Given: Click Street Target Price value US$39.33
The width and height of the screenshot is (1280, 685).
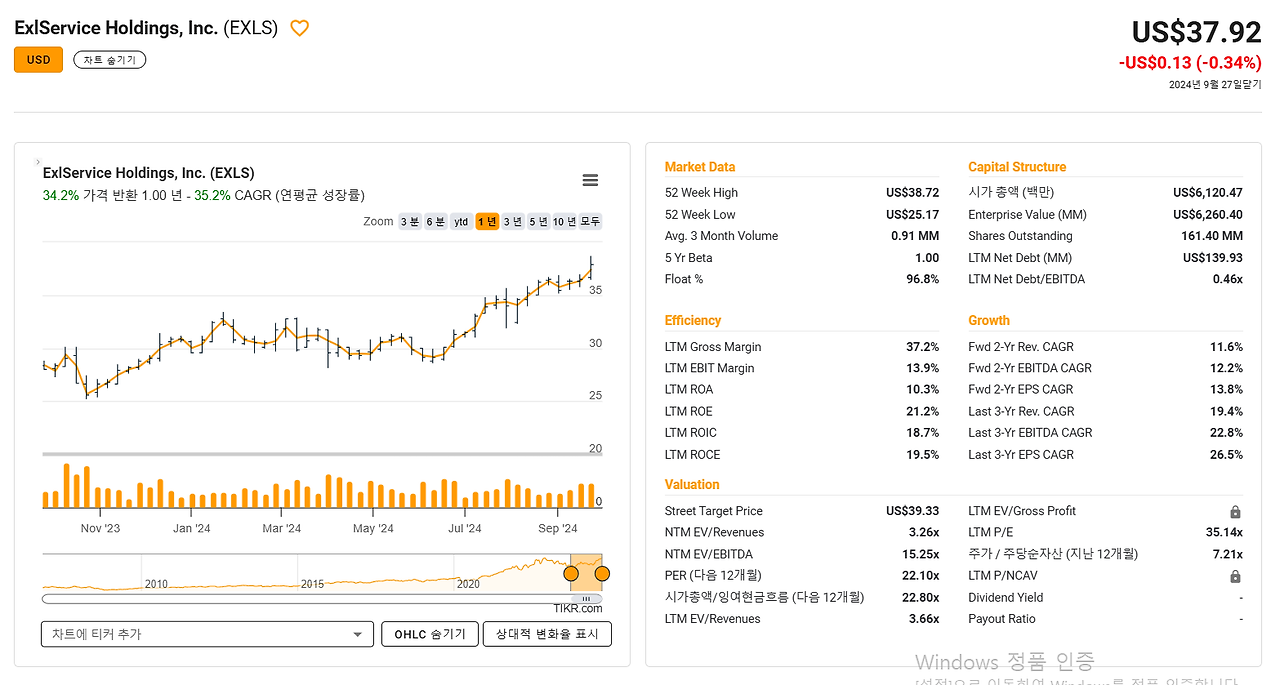Looking at the screenshot, I should (x=912, y=511).
